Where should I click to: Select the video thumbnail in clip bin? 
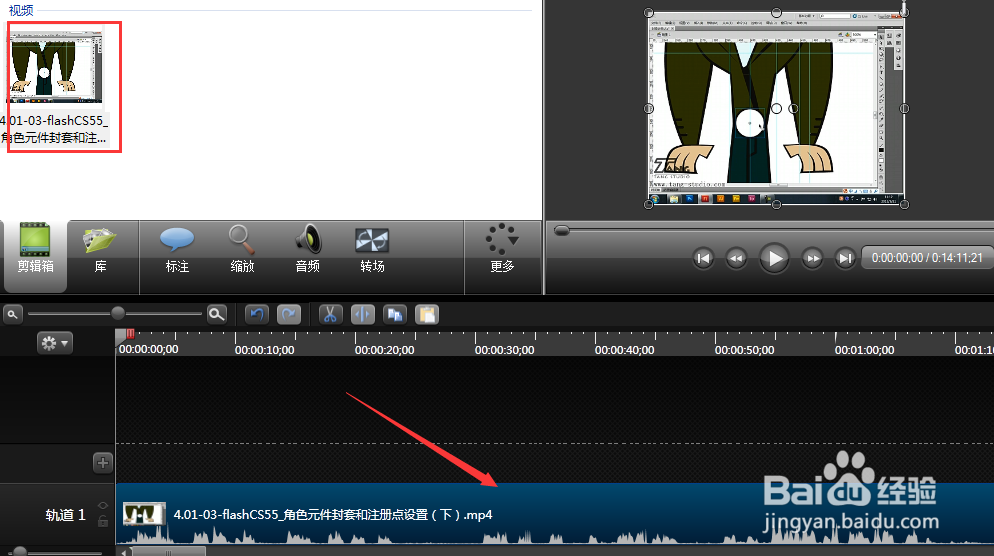(56, 67)
